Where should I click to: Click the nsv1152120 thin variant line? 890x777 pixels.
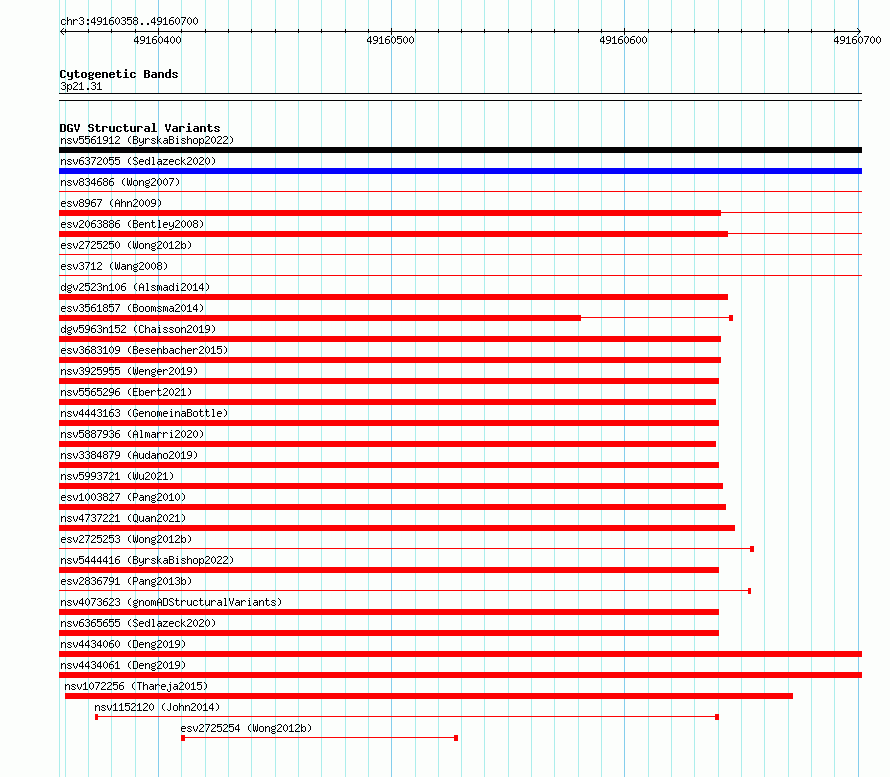407,717
